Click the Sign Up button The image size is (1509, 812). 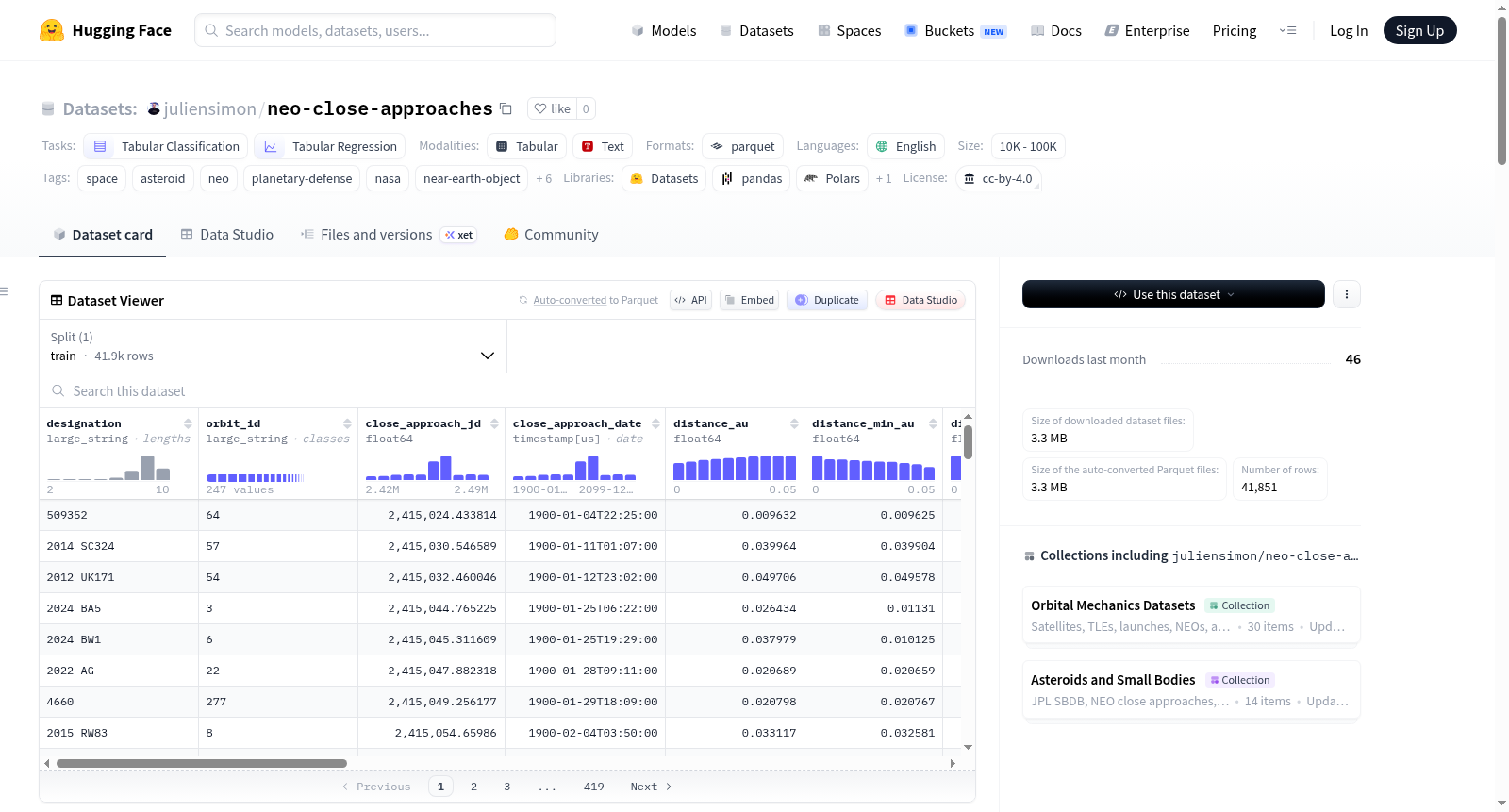coord(1419,30)
